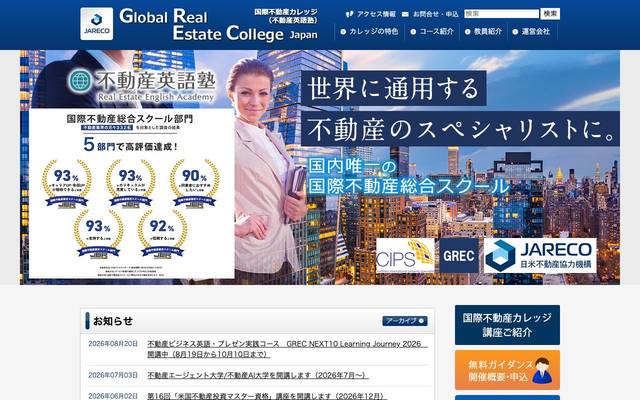640x400 pixels.
Task: Click the CIPS logo on banner
Action: point(405,256)
